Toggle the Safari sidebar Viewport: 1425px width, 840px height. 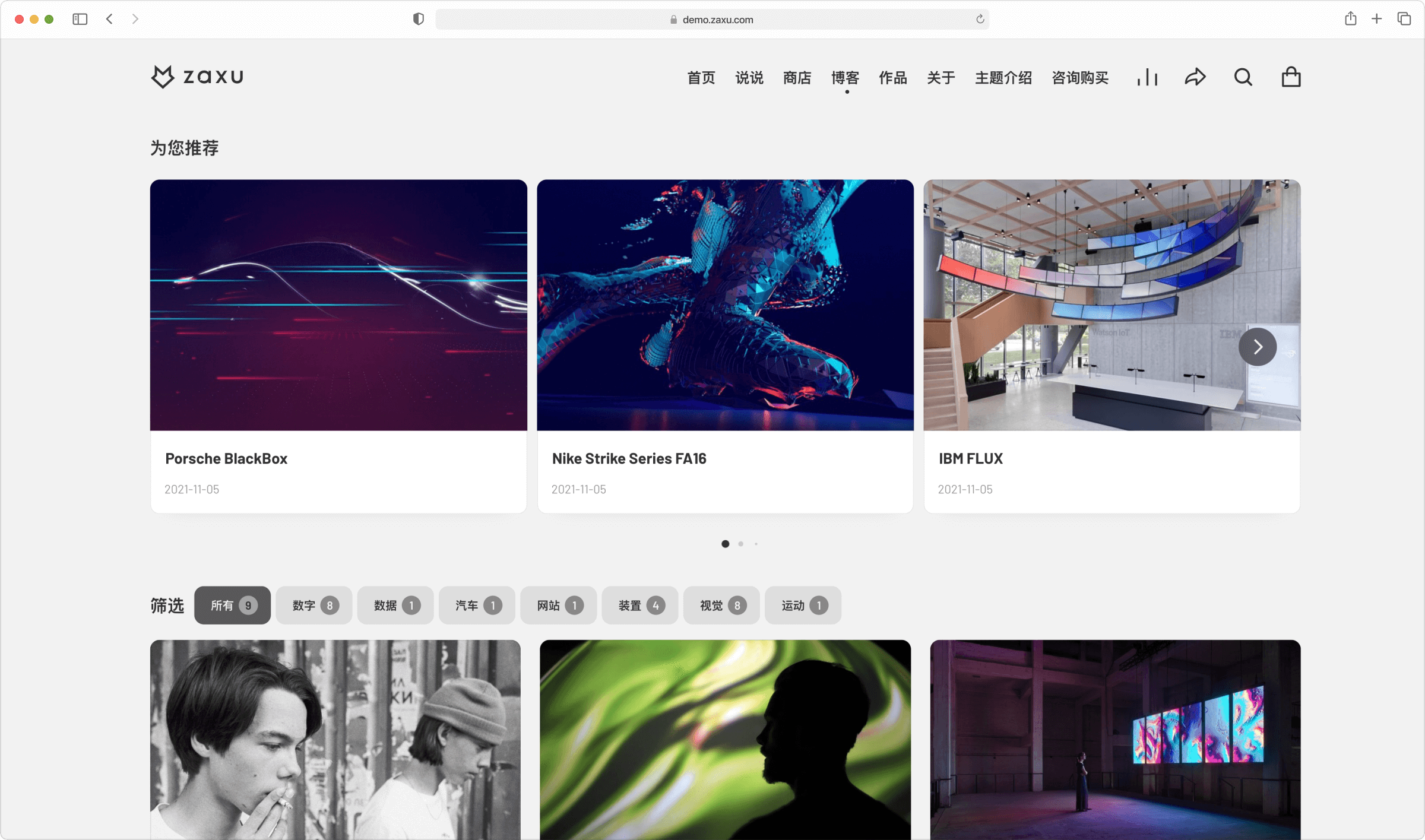coord(80,19)
